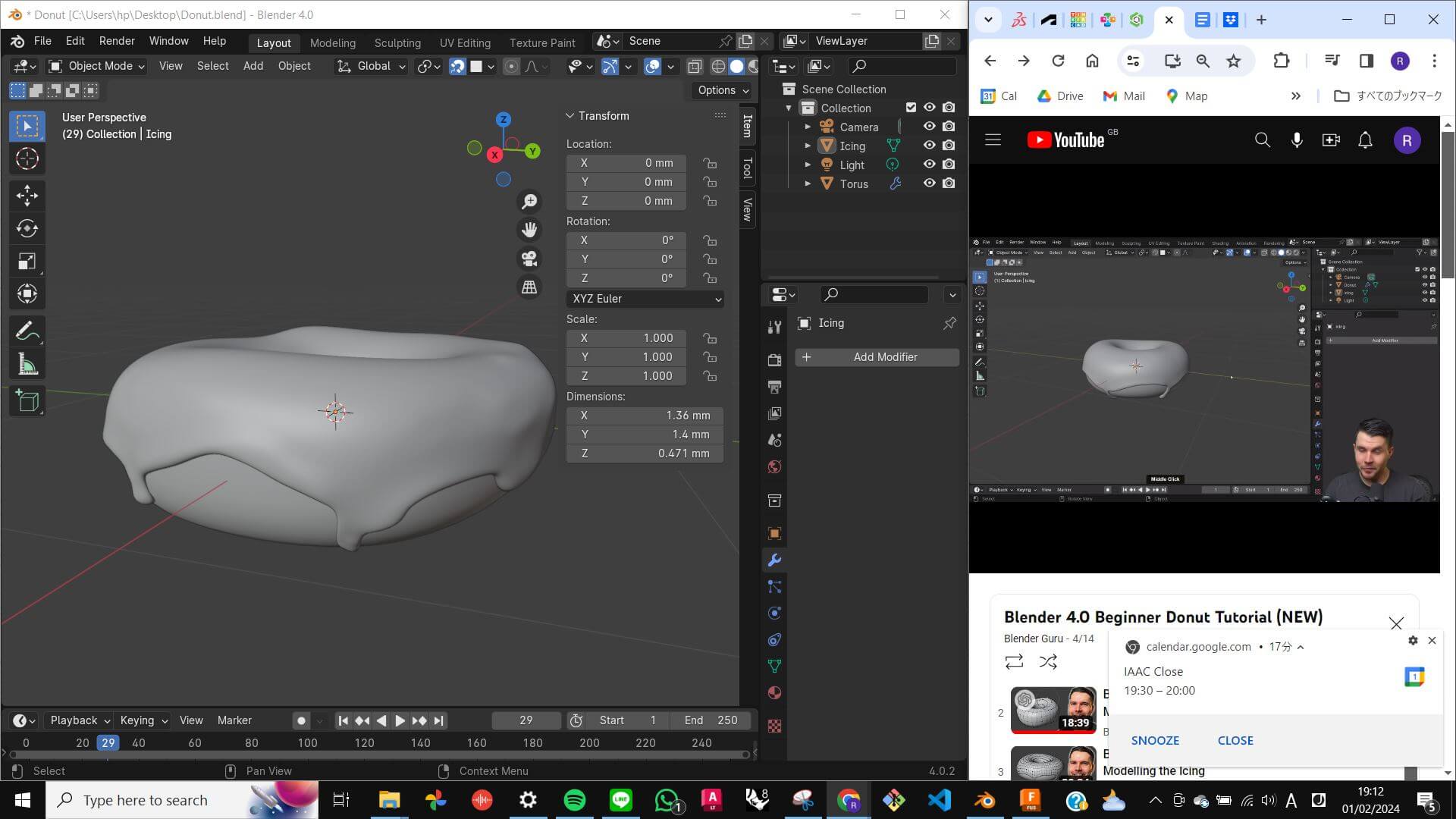Hide Icing in viewport via eye icon
Screen dimensions: 1456x819
point(929,146)
